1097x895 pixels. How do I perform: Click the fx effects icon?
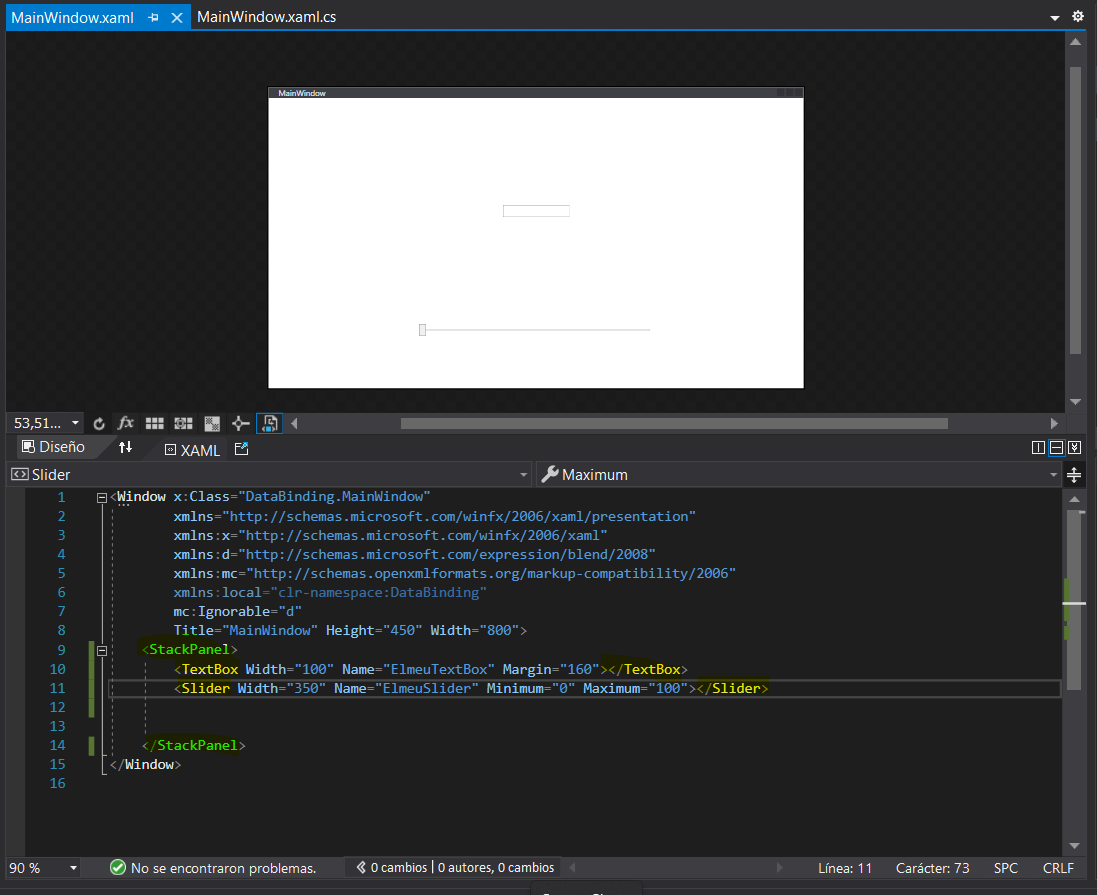click(x=126, y=424)
